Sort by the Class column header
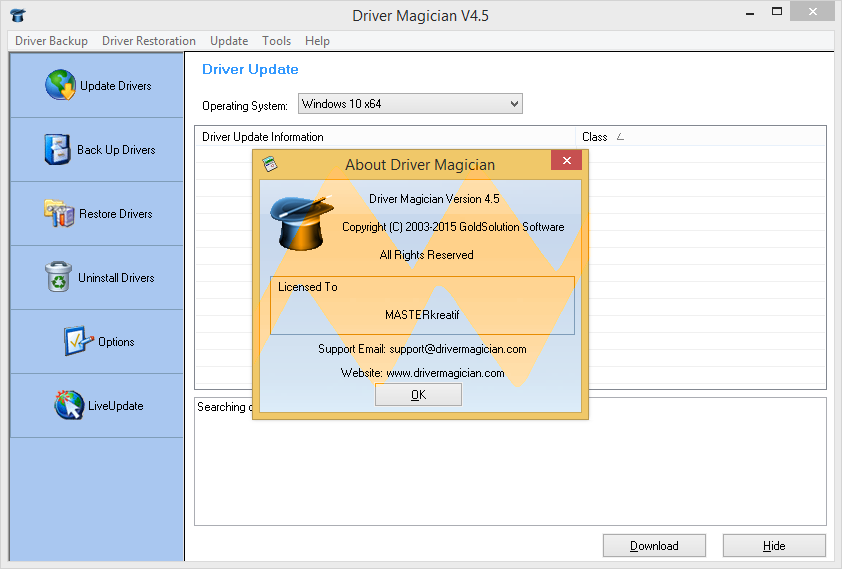 click(x=700, y=136)
